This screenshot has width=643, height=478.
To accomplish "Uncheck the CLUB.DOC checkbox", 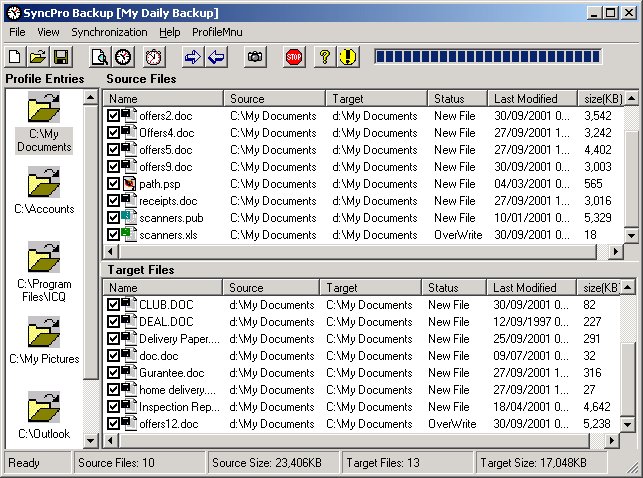I will (x=113, y=305).
